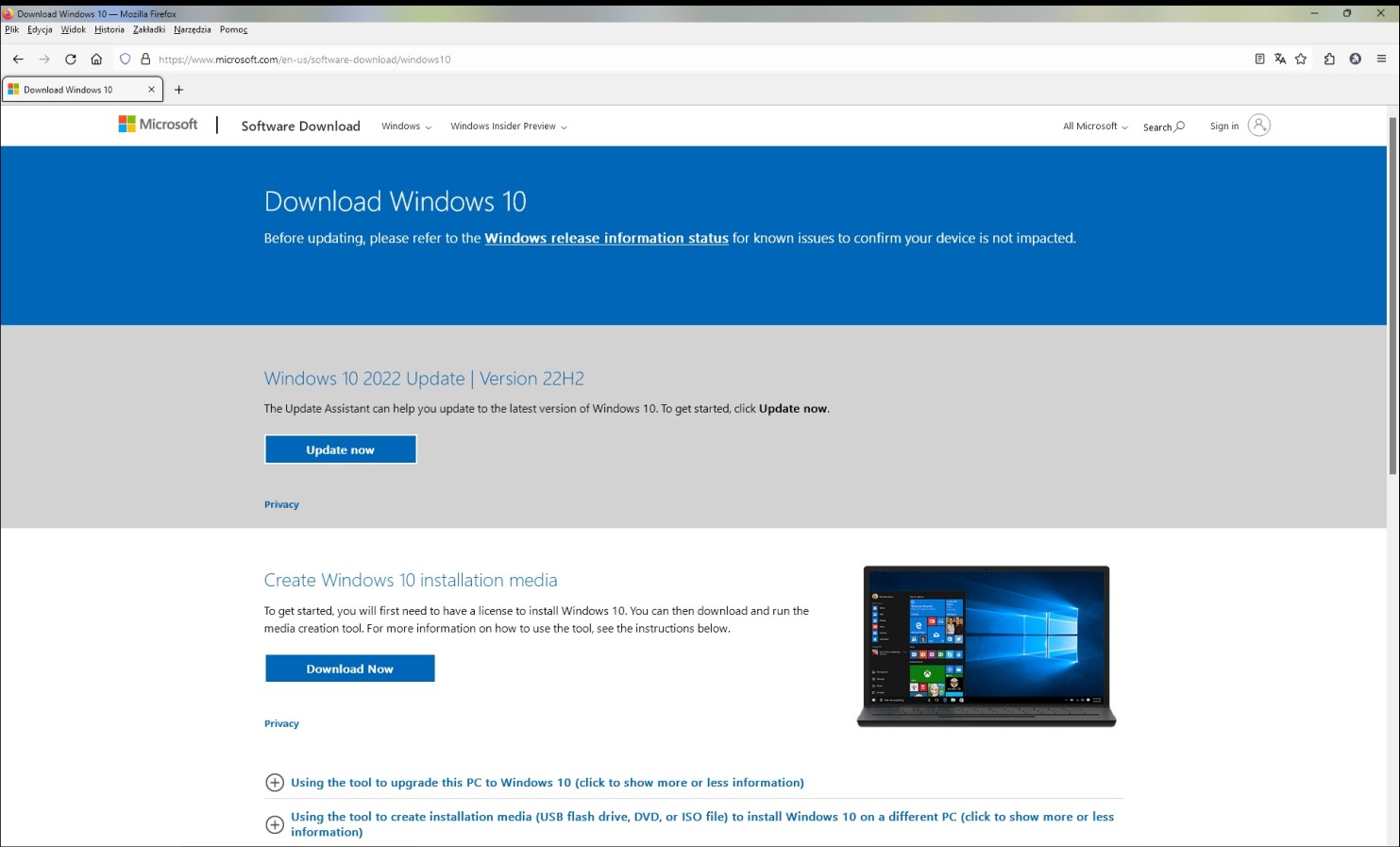Image resolution: width=1400 pixels, height=847 pixels.
Task: Reload the current page
Action: coord(71,59)
